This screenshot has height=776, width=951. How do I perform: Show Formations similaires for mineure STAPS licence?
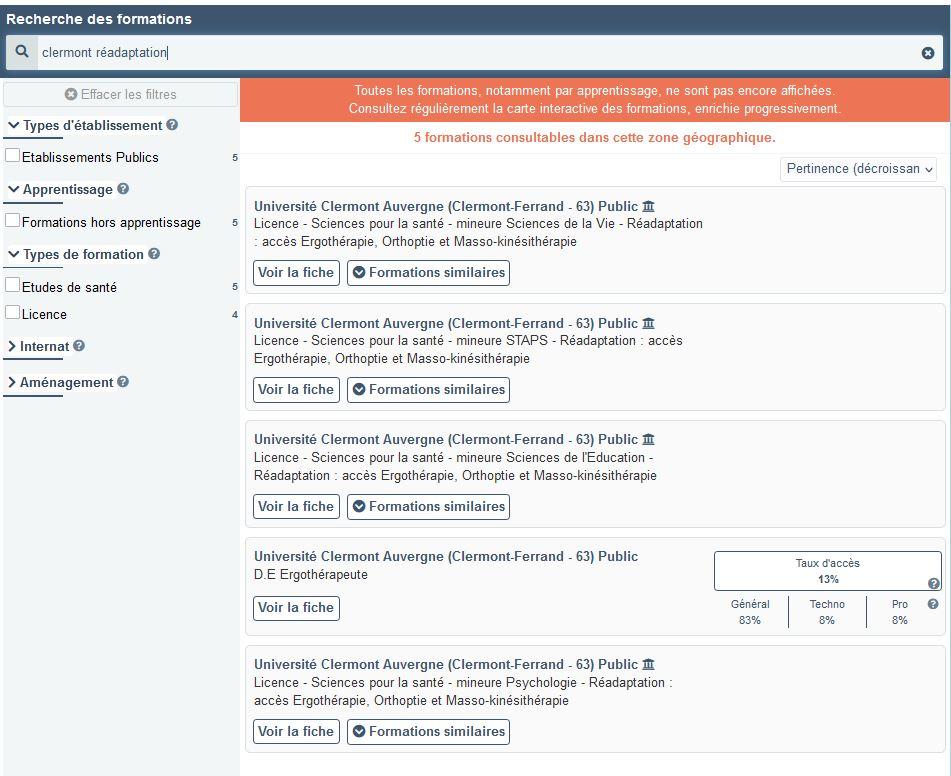pyautogui.click(x=428, y=390)
